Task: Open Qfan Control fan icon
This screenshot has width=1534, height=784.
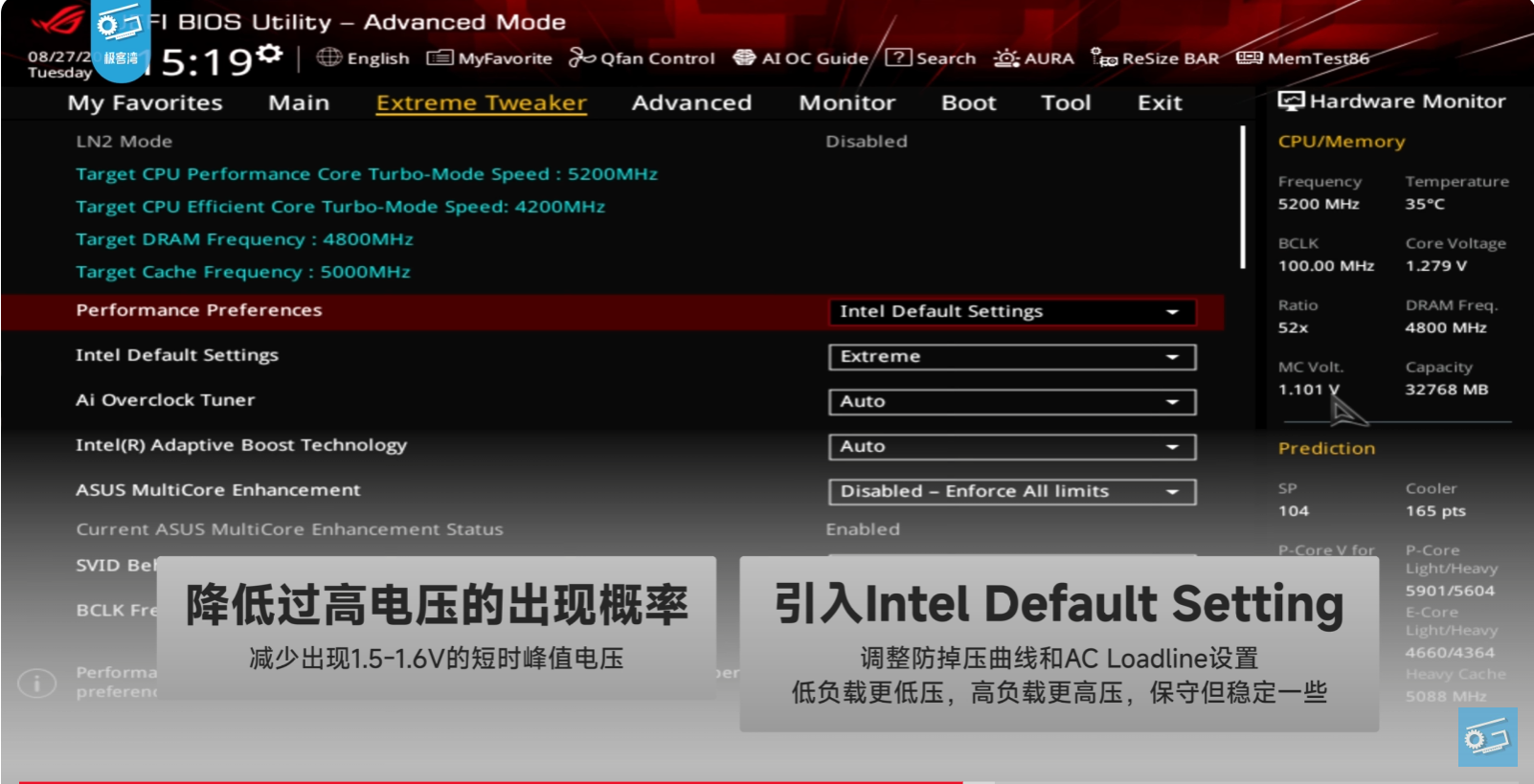Action: pyautogui.click(x=582, y=57)
